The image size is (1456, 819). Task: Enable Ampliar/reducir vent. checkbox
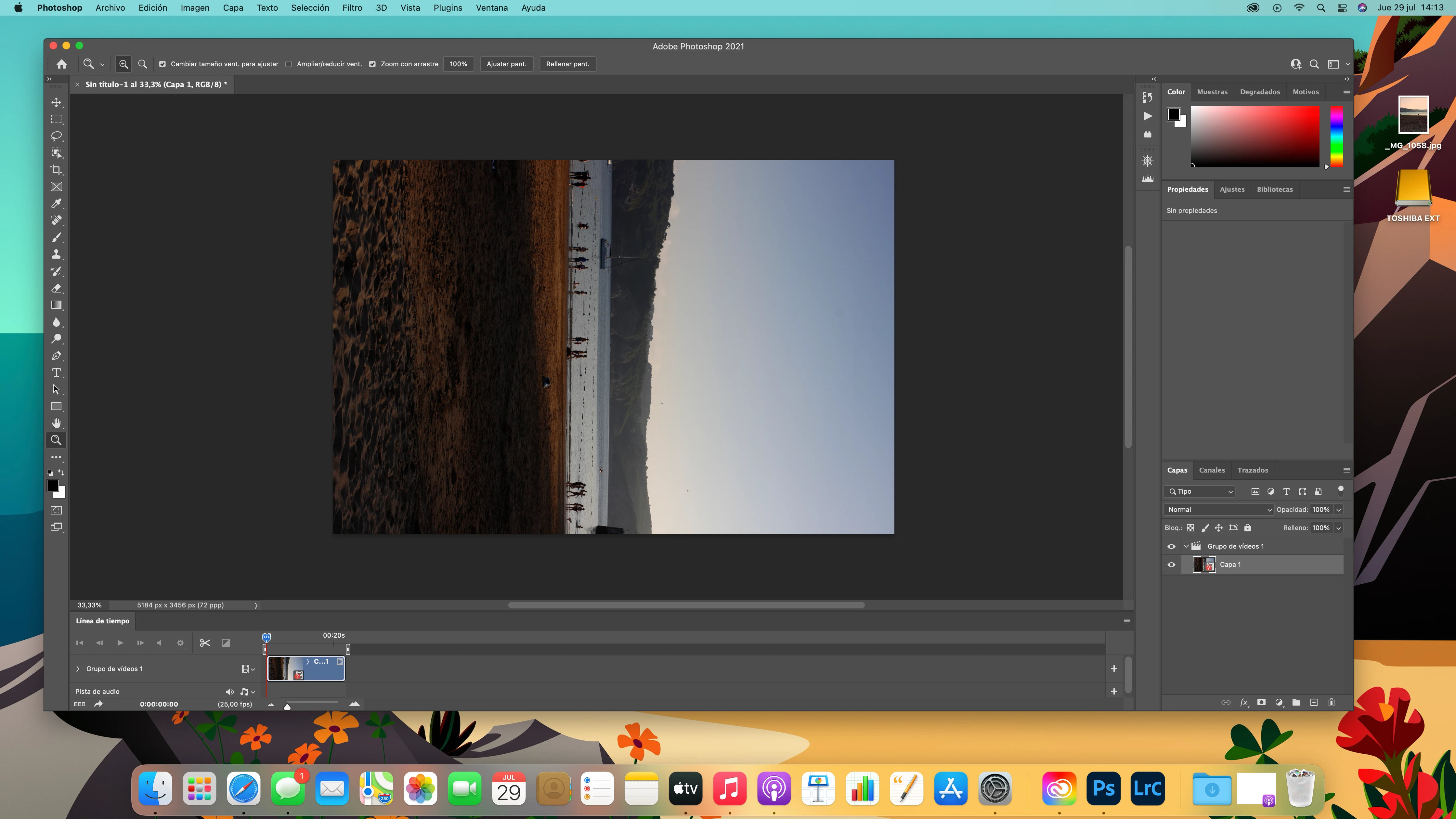pos(289,64)
